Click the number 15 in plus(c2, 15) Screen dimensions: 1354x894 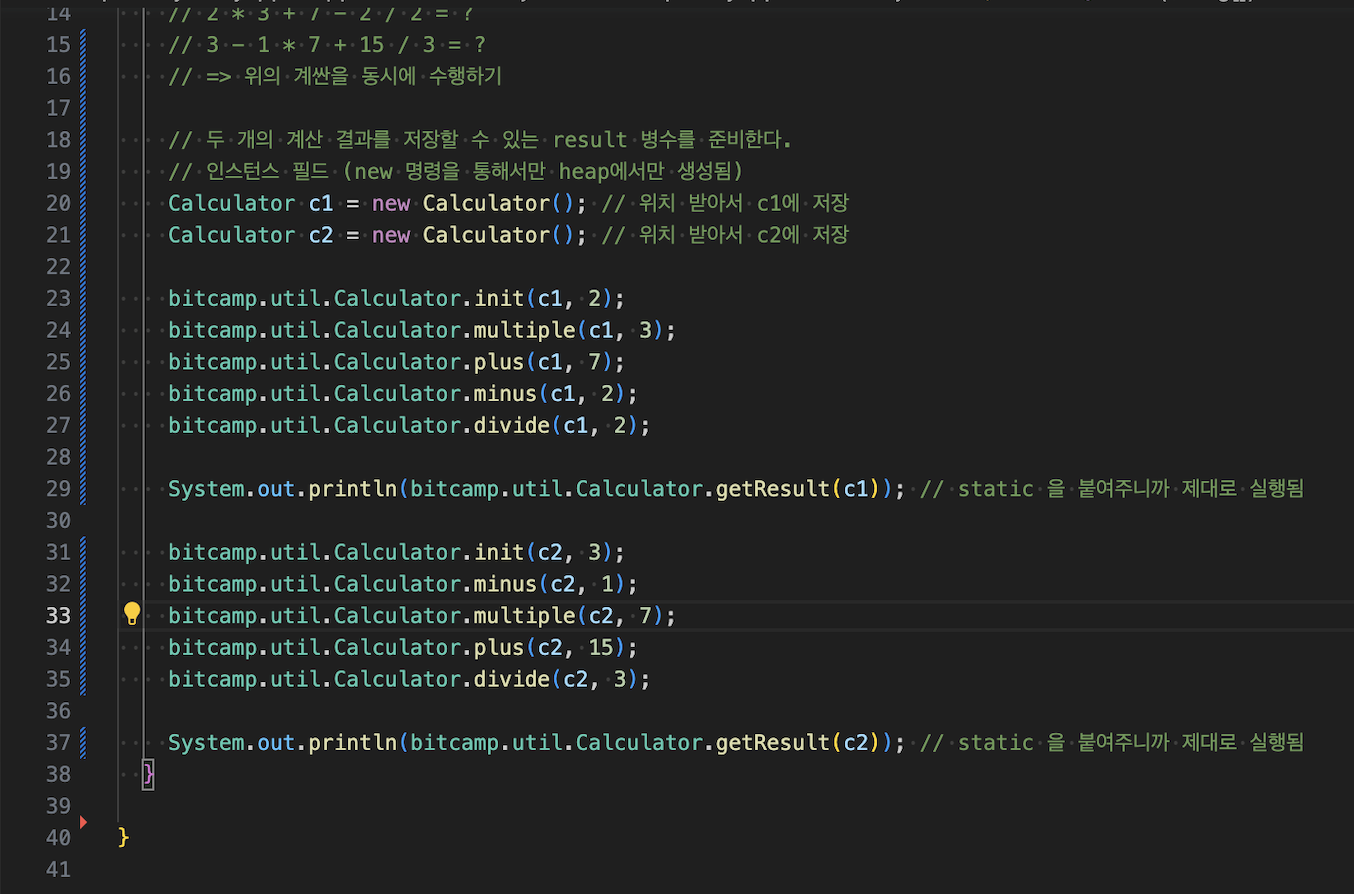[x=601, y=647]
